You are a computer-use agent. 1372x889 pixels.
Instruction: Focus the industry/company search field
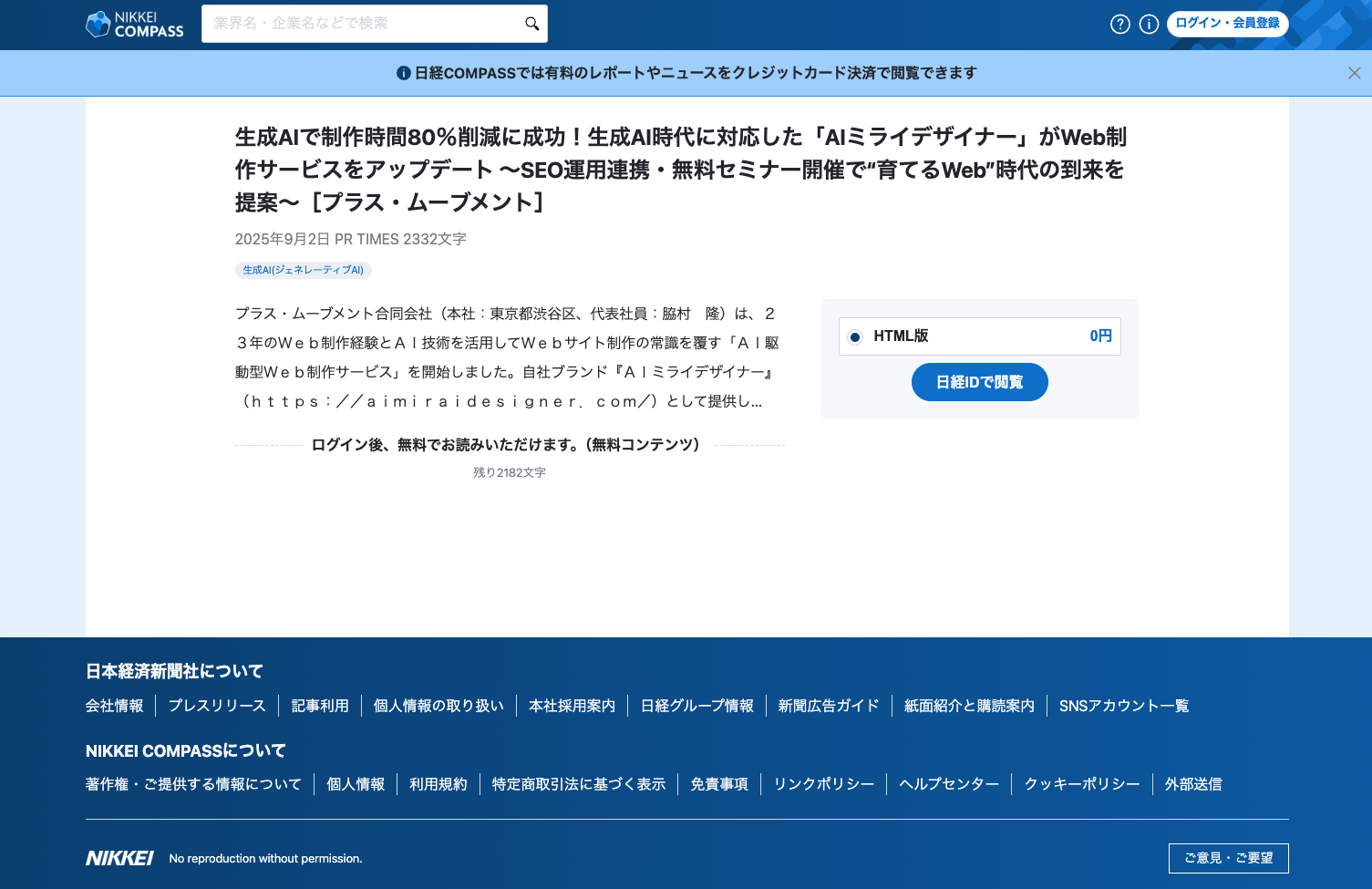(375, 24)
